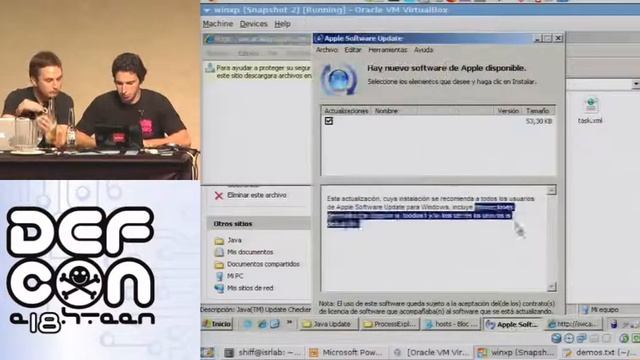Click the update description text area
The image size is (640, 360).
tap(434, 239)
